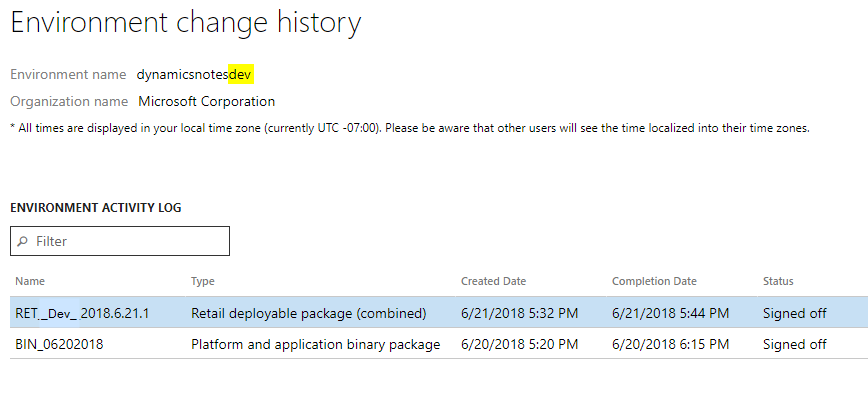Sort by the Type column header
The width and height of the screenshot is (868, 420).
coord(203,281)
